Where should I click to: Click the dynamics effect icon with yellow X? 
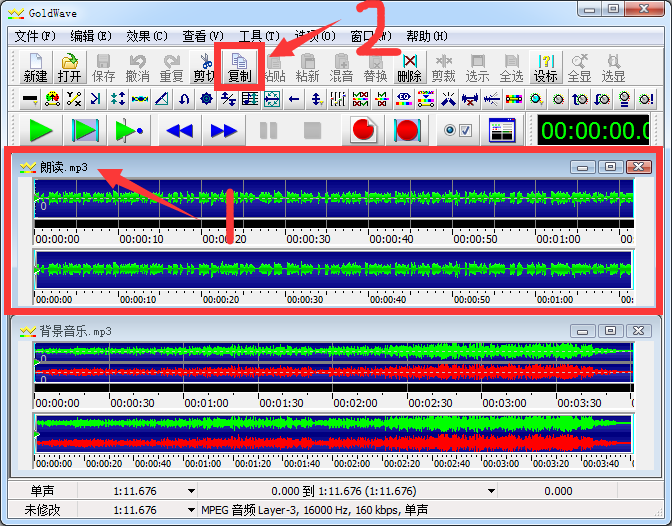click(x=74, y=99)
